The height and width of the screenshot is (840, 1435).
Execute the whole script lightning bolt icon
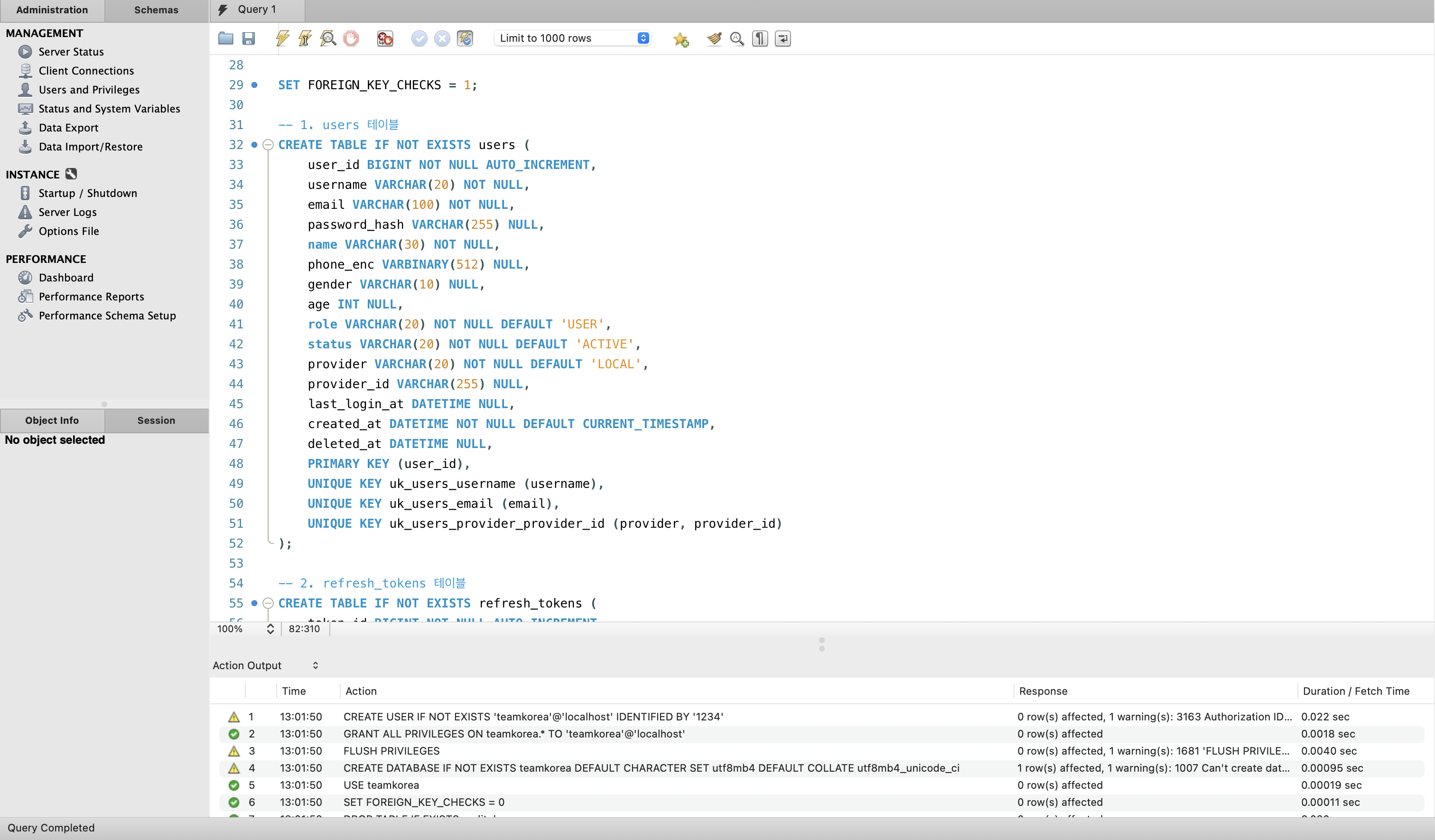pos(282,38)
